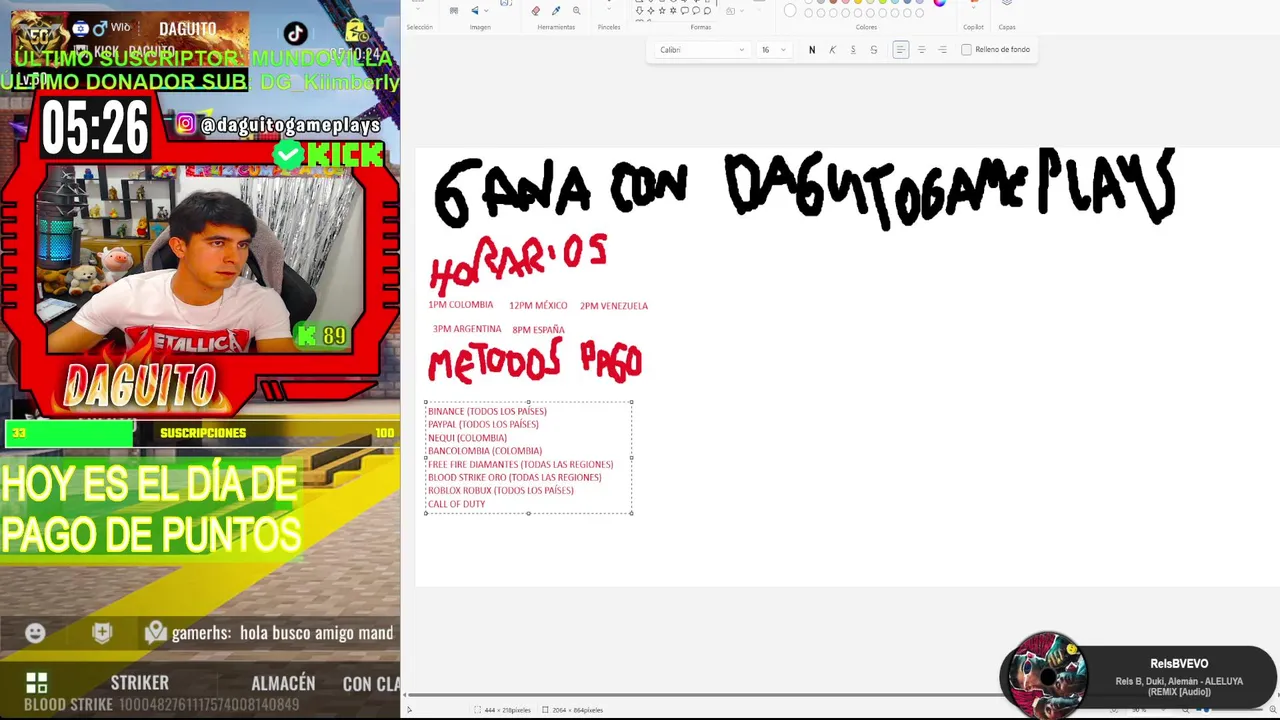Open the Copilot button in ribbon
Screen dimensions: 1280x720
(973, 5)
